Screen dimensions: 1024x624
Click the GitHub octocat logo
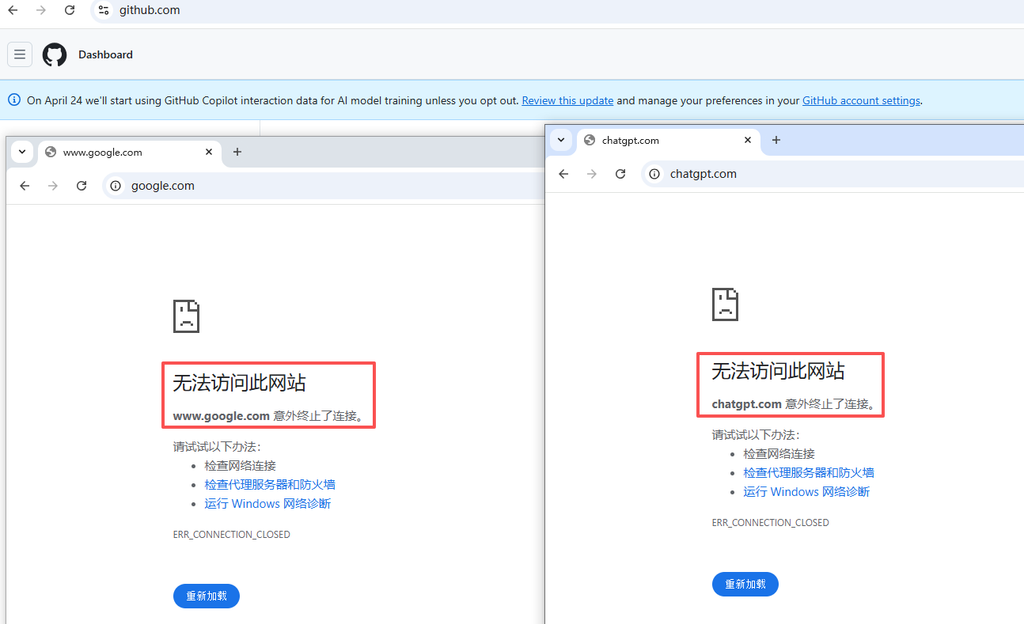click(x=54, y=54)
